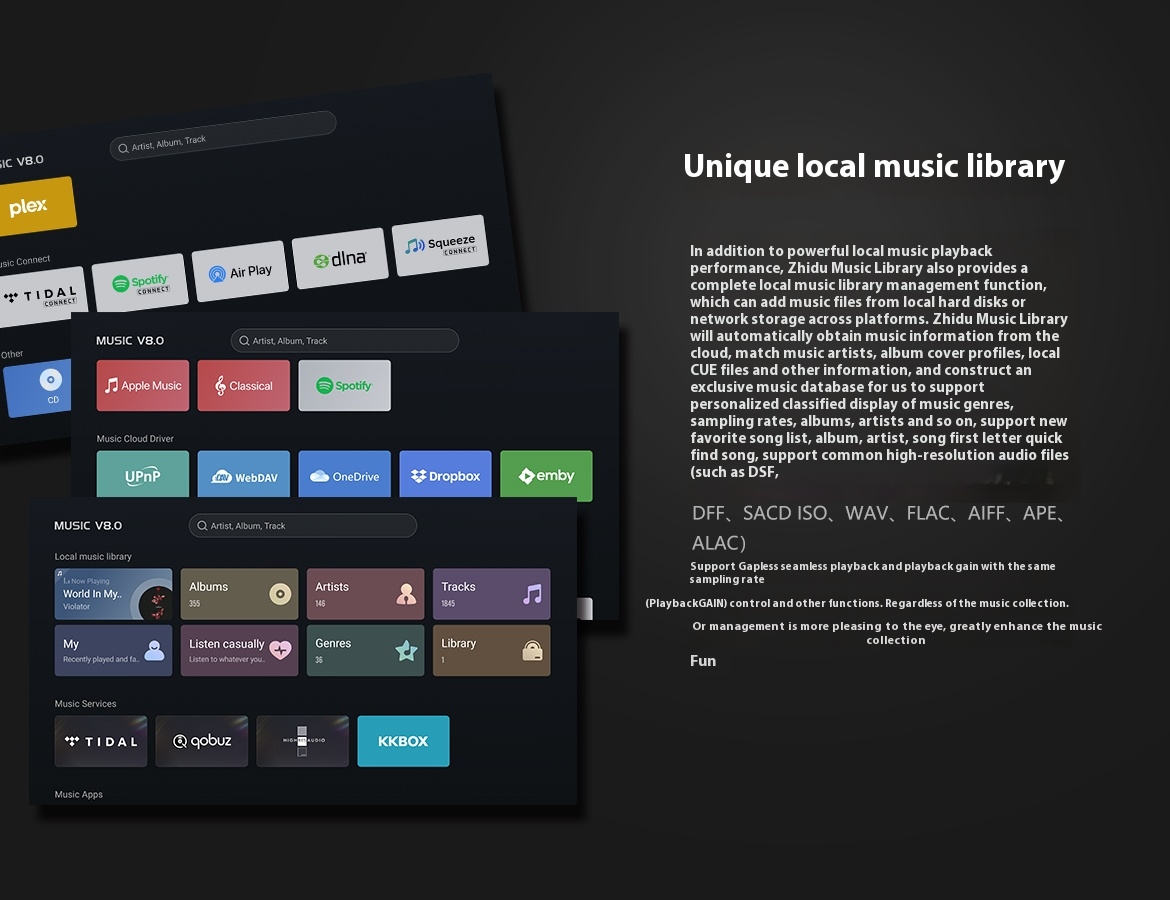Viewport: 1170px width, 900px height.
Task: Select the OneDrive cloud driver
Action: click(345, 476)
